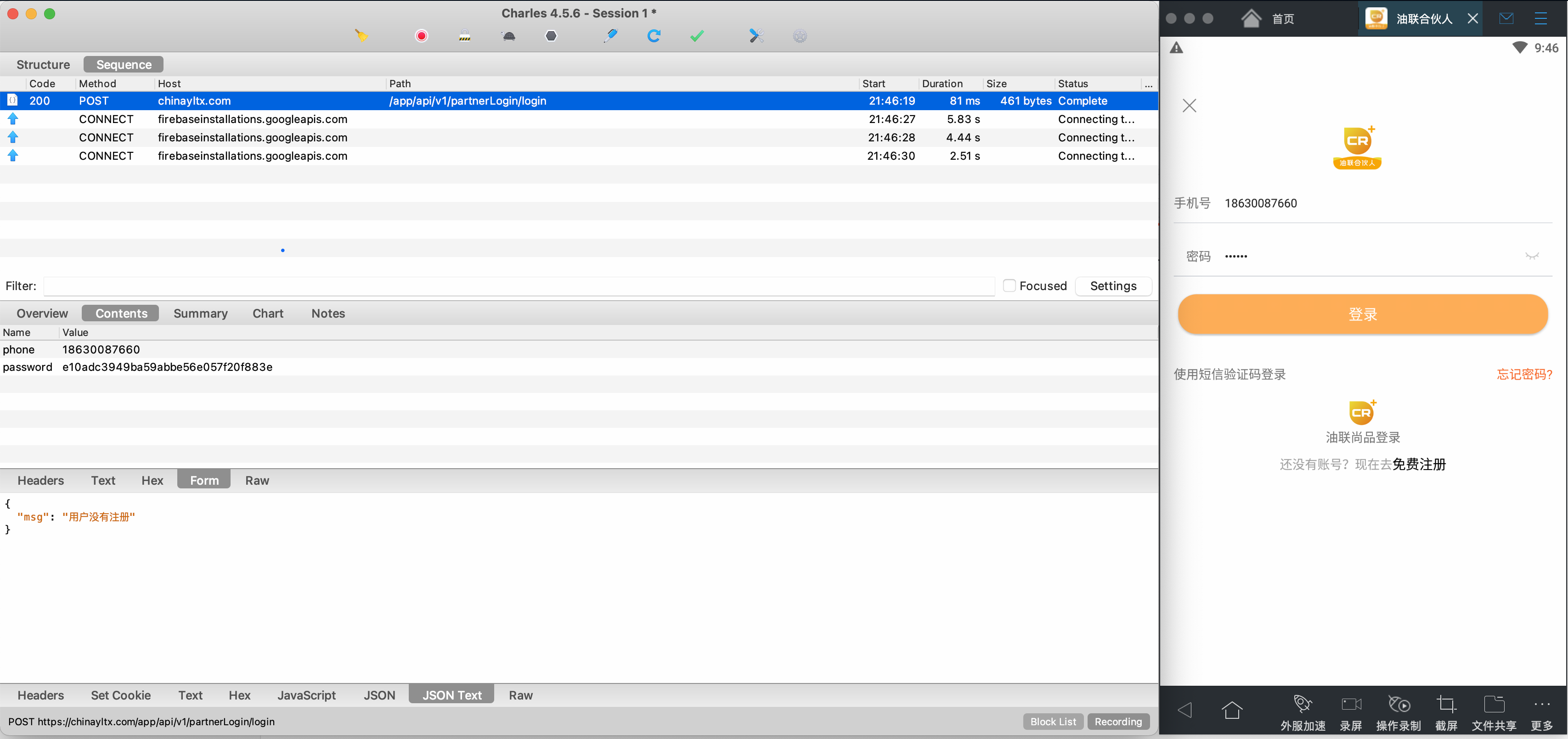Toggle the red recording button
The height and width of the screenshot is (739, 1568).
pyautogui.click(x=421, y=36)
